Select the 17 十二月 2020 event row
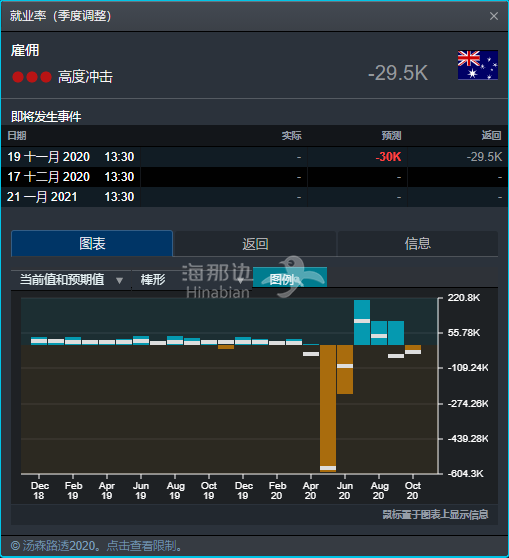 (254, 177)
